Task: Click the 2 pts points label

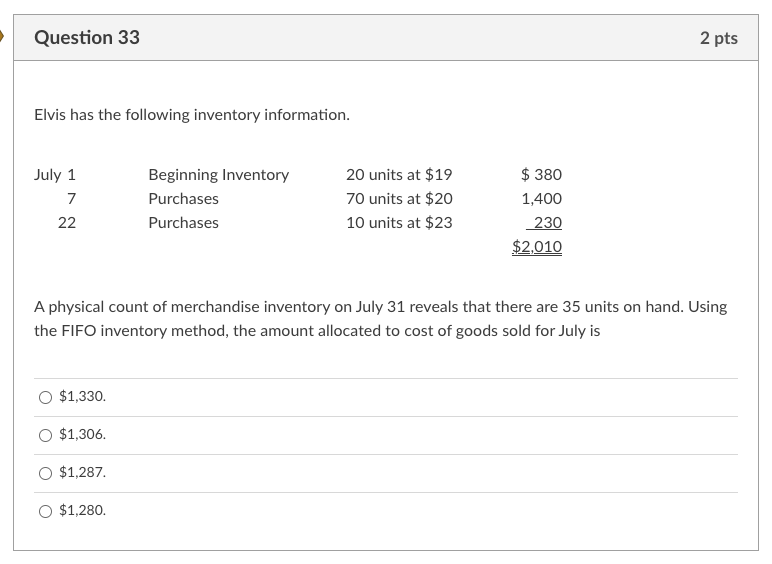Action: 718,38
